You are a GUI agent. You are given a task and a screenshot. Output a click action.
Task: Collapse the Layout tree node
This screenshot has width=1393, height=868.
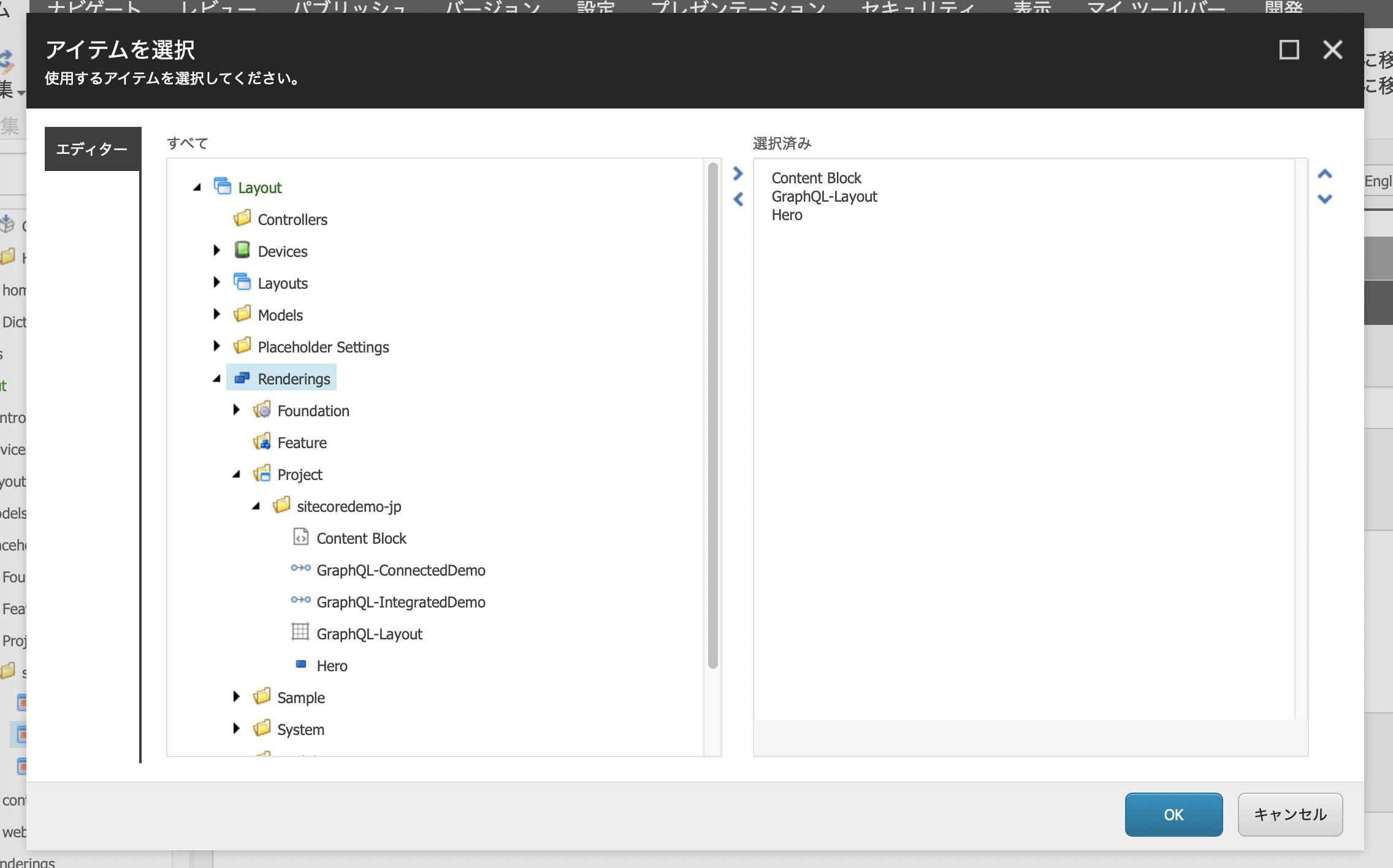(x=197, y=188)
